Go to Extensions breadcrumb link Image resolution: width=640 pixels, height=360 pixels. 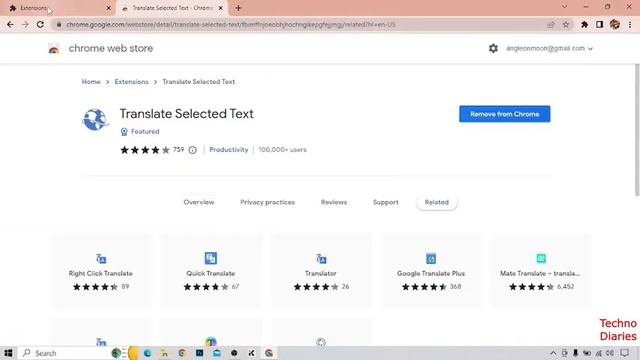pos(131,82)
